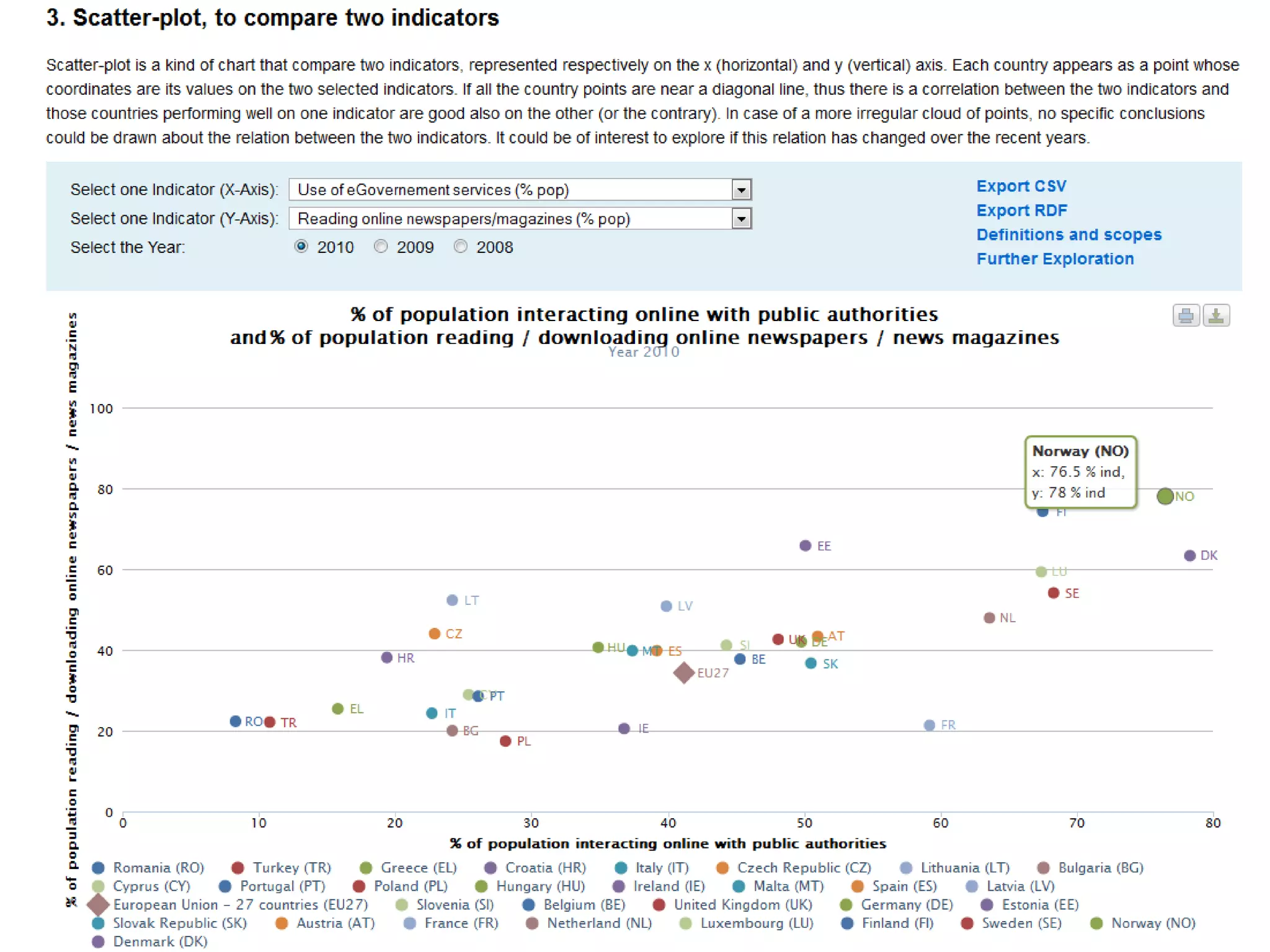1270x952 pixels.
Task: Click the France (FR) data point
Action: (929, 725)
